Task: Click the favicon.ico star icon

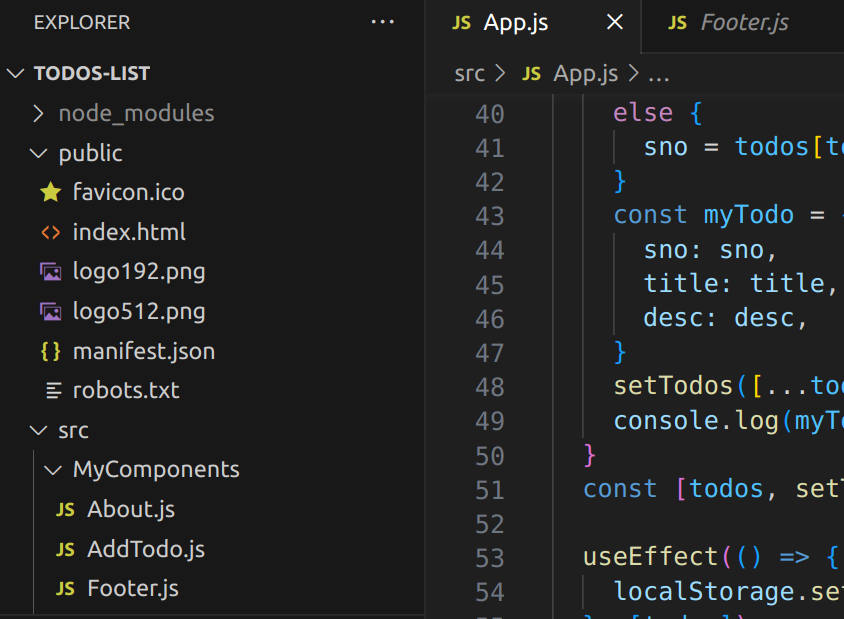Action: [50, 192]
